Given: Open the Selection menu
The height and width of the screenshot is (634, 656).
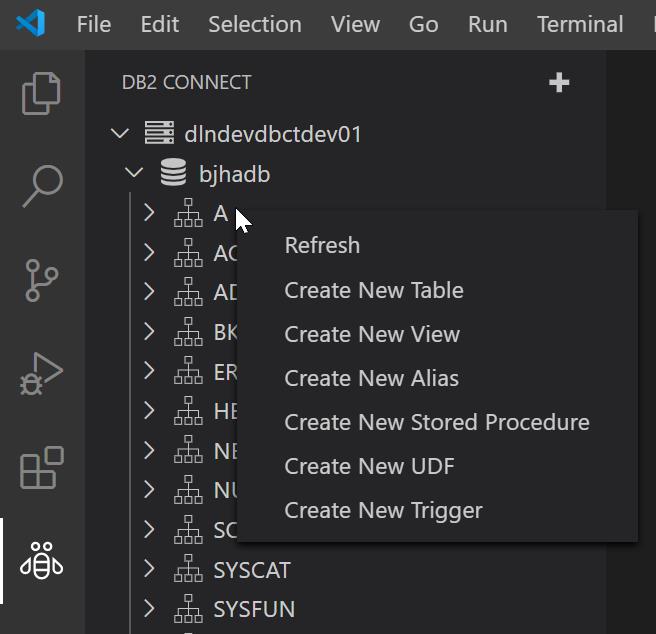Looking at the screenshot, I should point(255,24).
